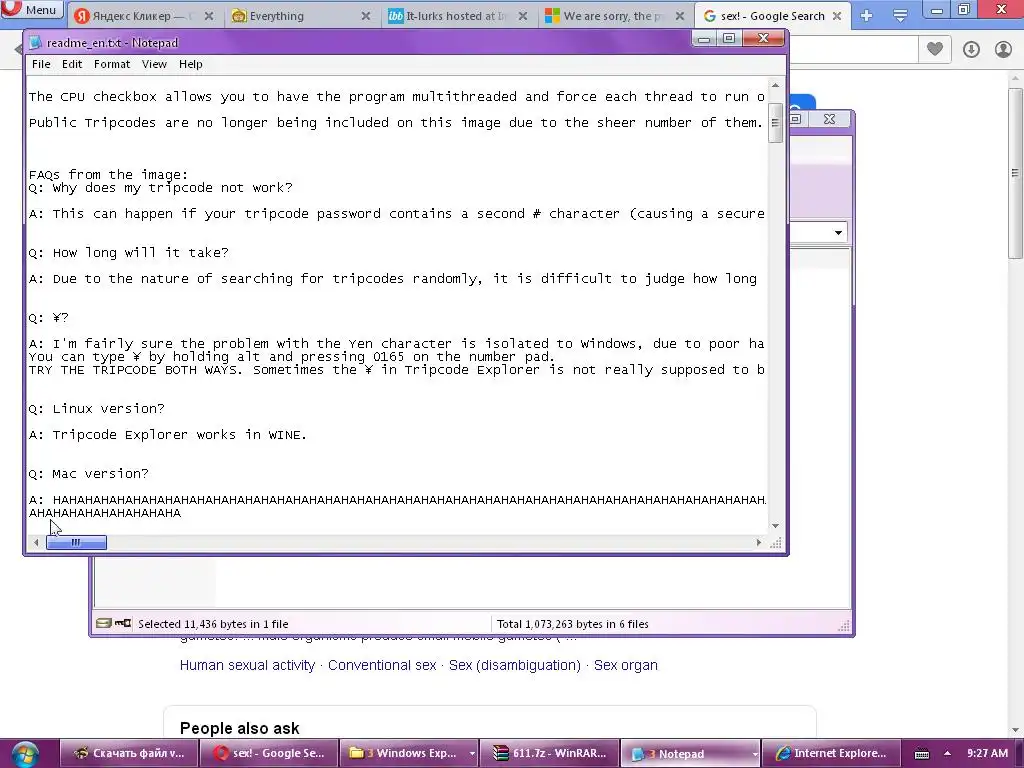Switch to Internet Explorer taskbar button

click(x=831, y=753)
